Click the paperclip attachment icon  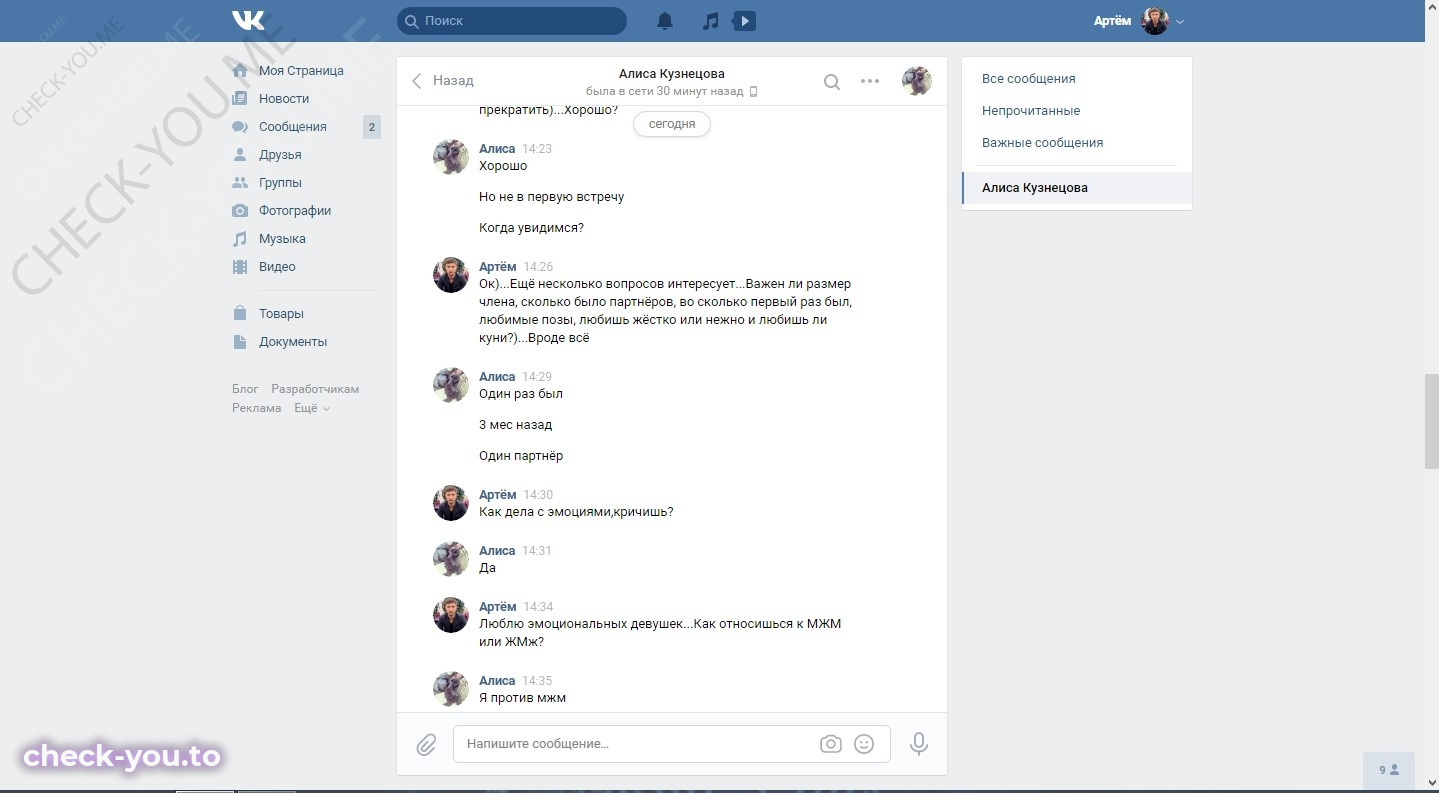tap(426, 744)
